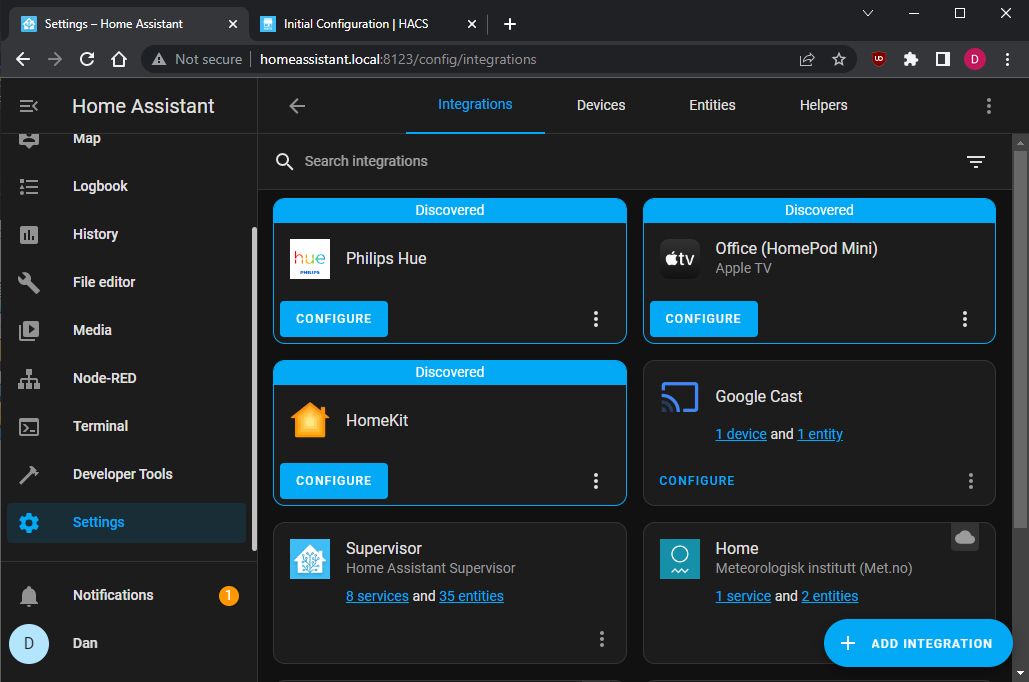Click the Add Integration button
The image size is (1029, 682).
(x=918, y=643)
